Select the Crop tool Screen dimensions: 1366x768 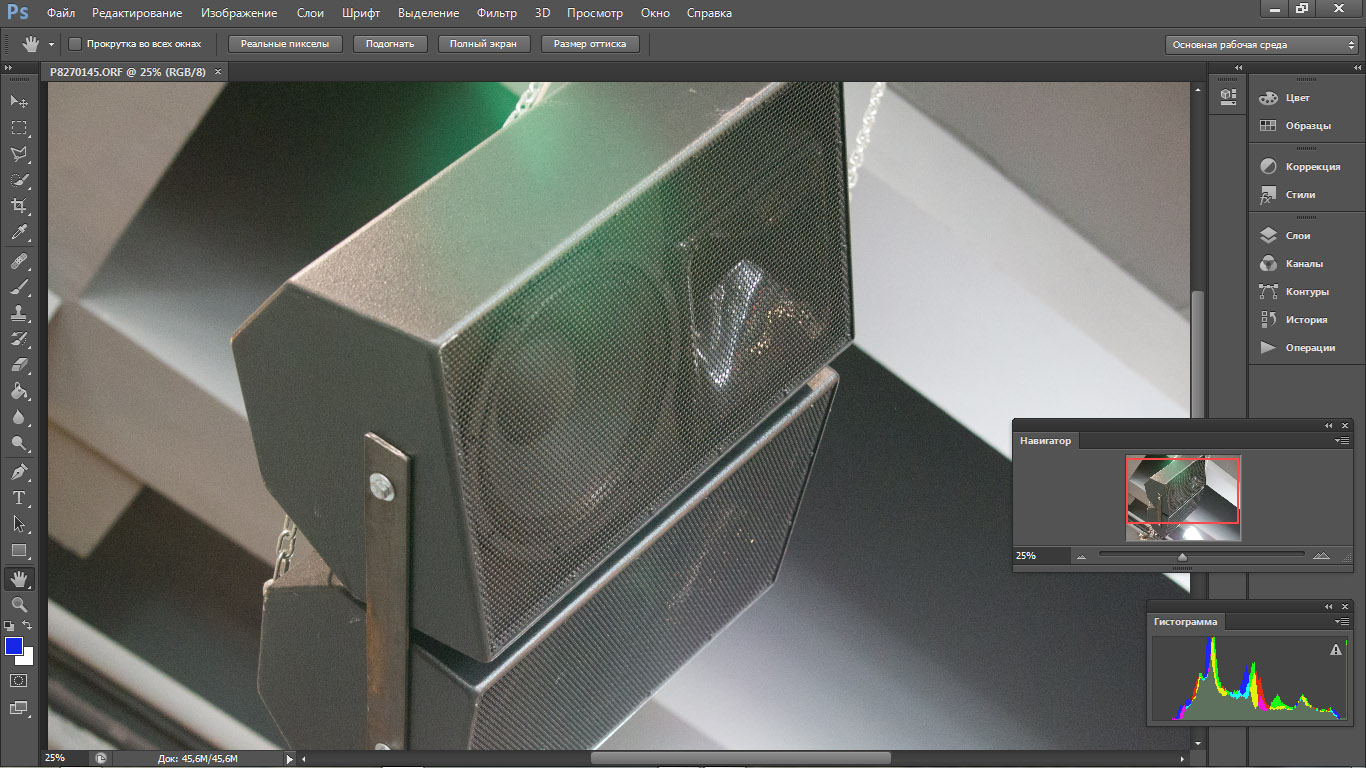click(x=19, y=206)
